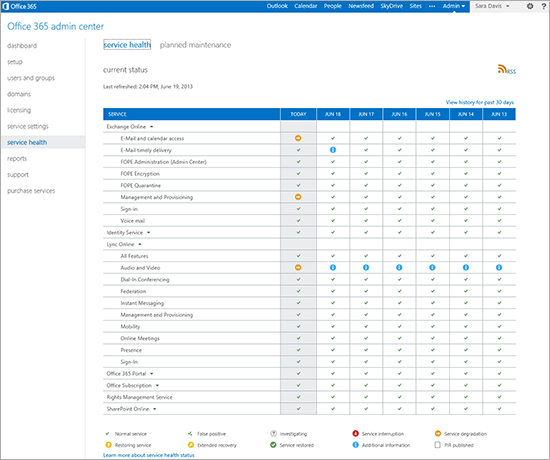550x460 pixels.
Task: Collapse the Lync Online service group
Action: click(x=140, y=244)
